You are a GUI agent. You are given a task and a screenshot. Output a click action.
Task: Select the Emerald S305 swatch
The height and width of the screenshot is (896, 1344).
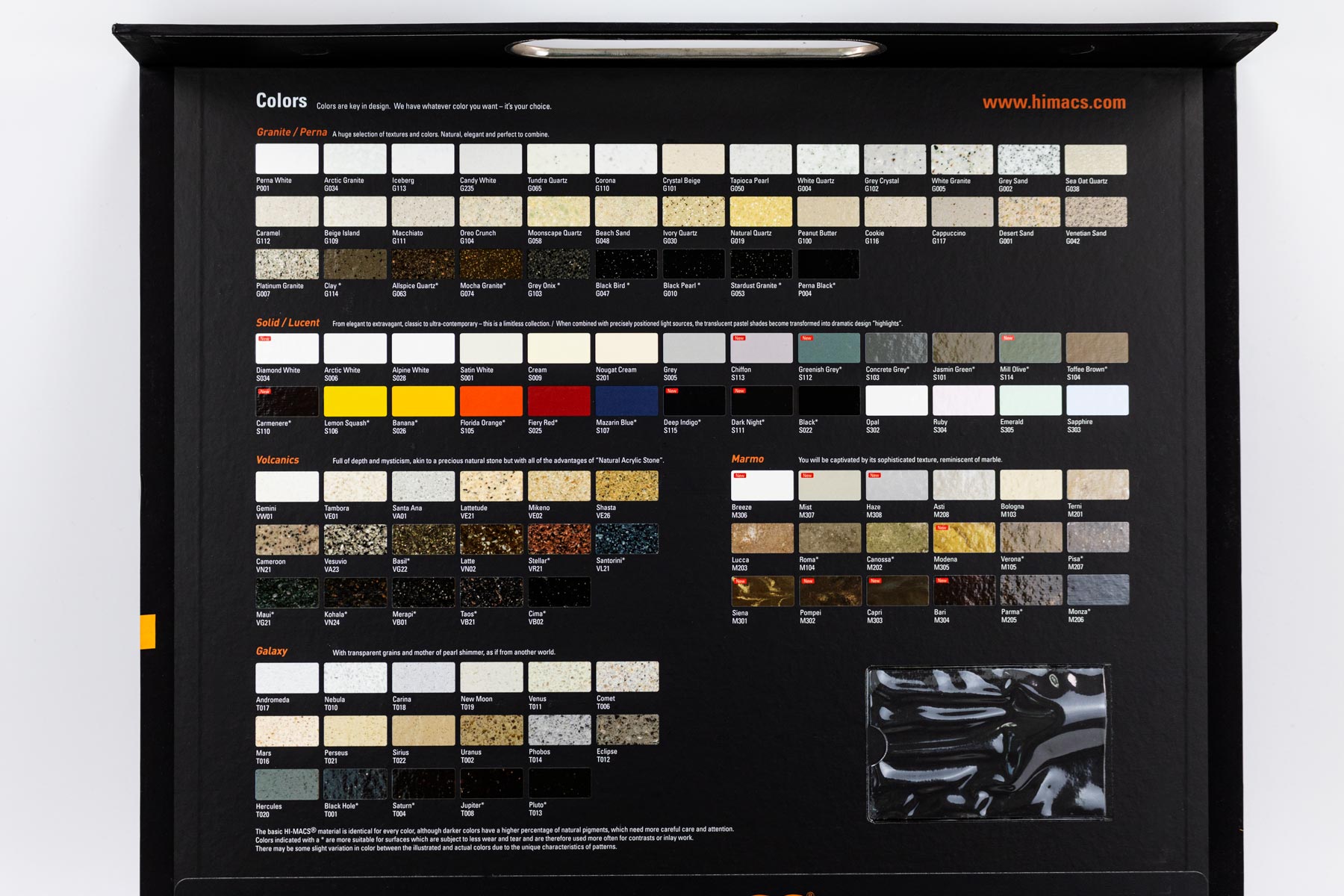click(x=1030, y=400)
